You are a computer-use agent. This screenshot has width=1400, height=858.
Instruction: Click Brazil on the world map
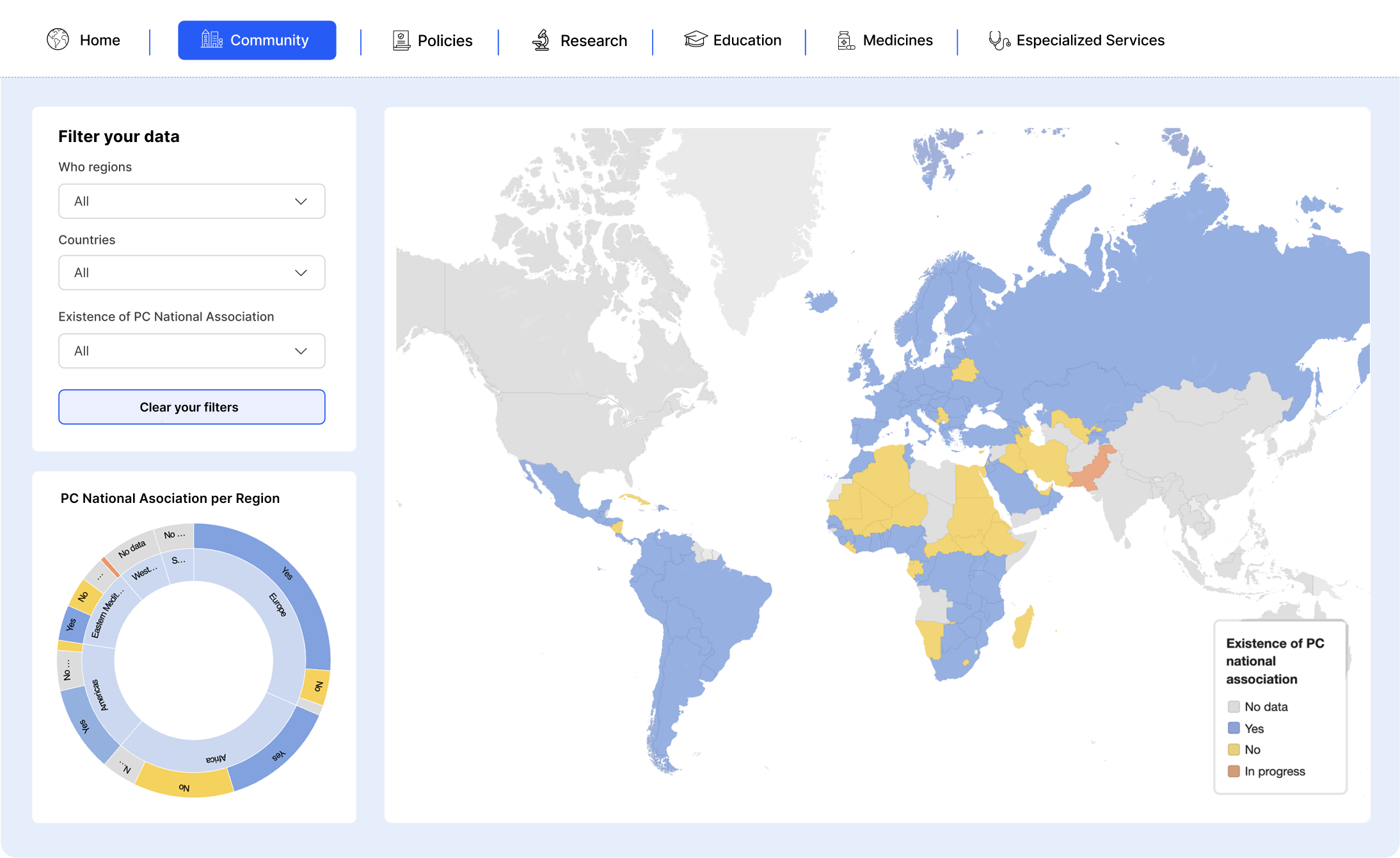tap(710, 608)
